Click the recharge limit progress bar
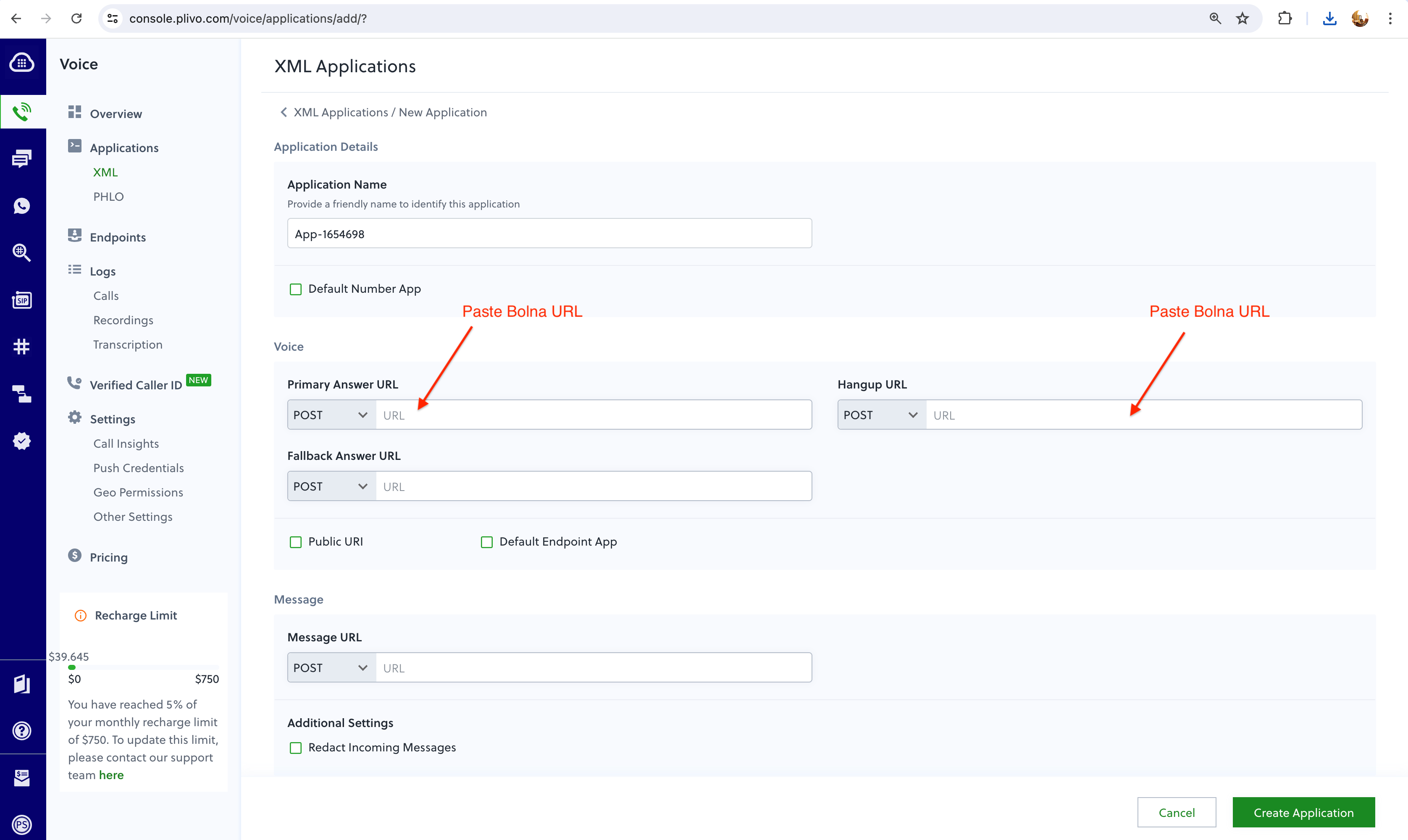Viewport: 1408px width, 840px height. pyautogui.click(x=143, y=667)
